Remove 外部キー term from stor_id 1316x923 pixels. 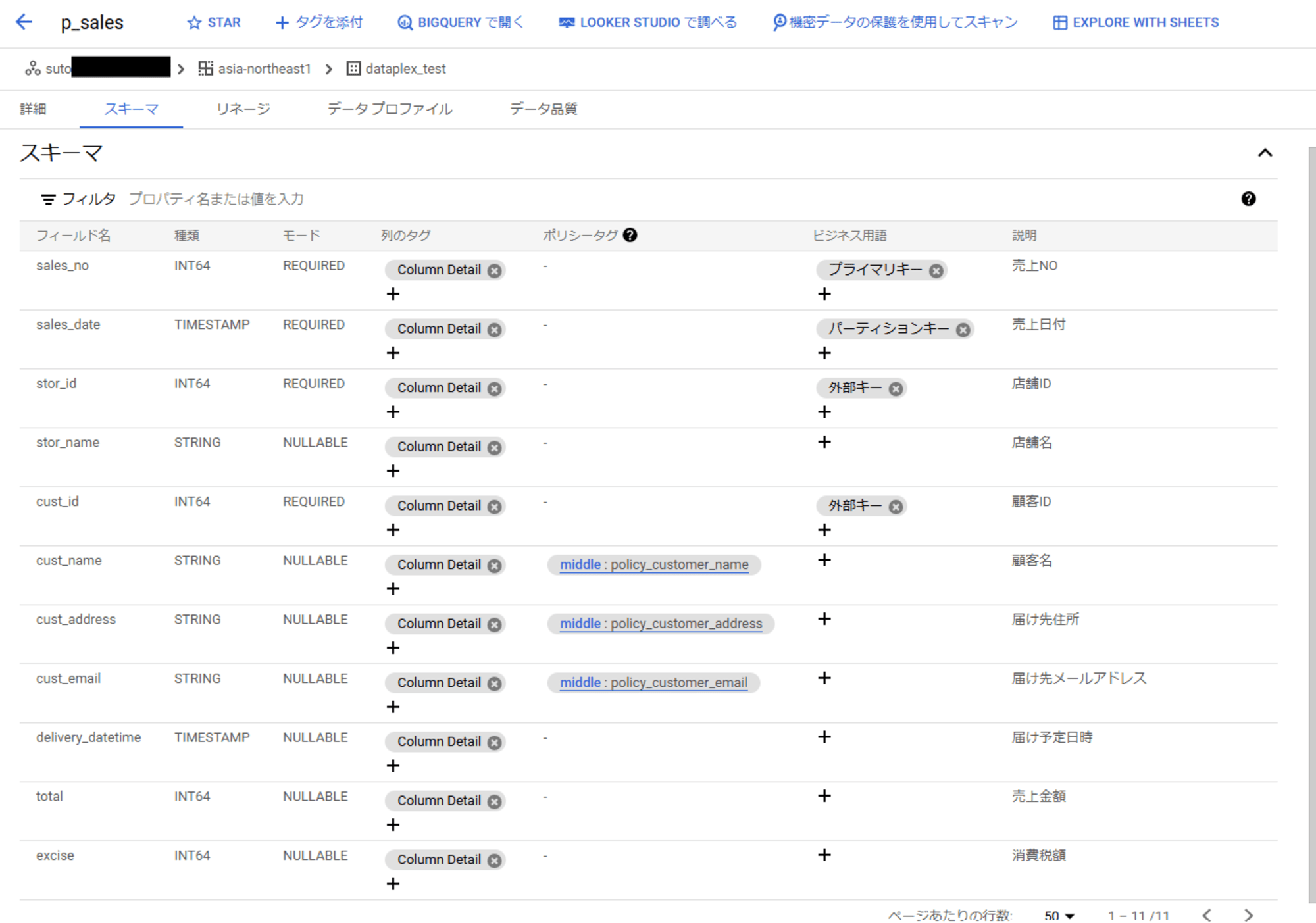coord(896,389)
